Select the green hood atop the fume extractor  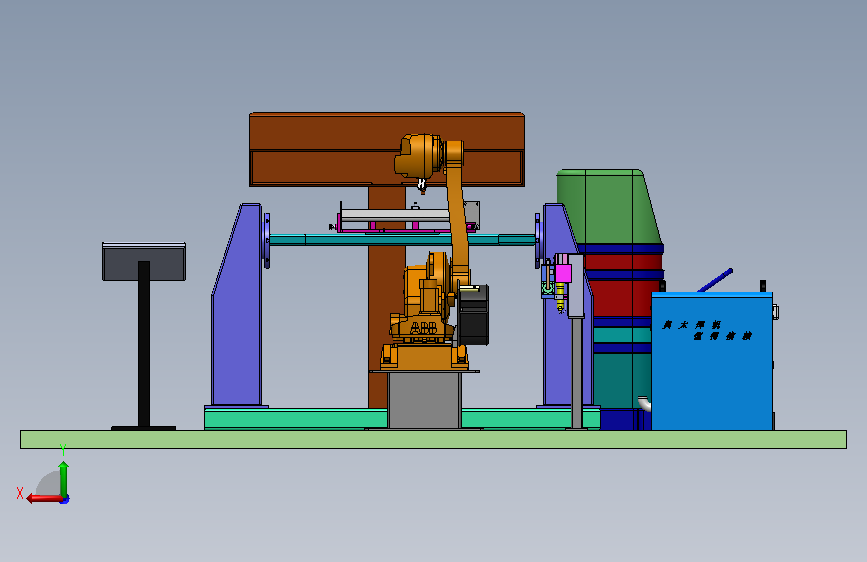[608, 206]
